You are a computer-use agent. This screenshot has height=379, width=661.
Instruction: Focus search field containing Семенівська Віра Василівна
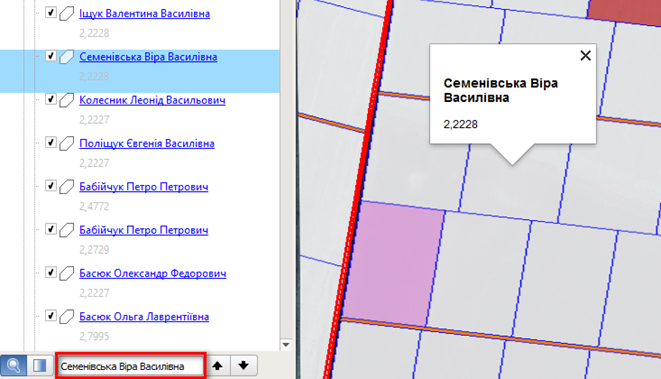[x=131, y=366]
